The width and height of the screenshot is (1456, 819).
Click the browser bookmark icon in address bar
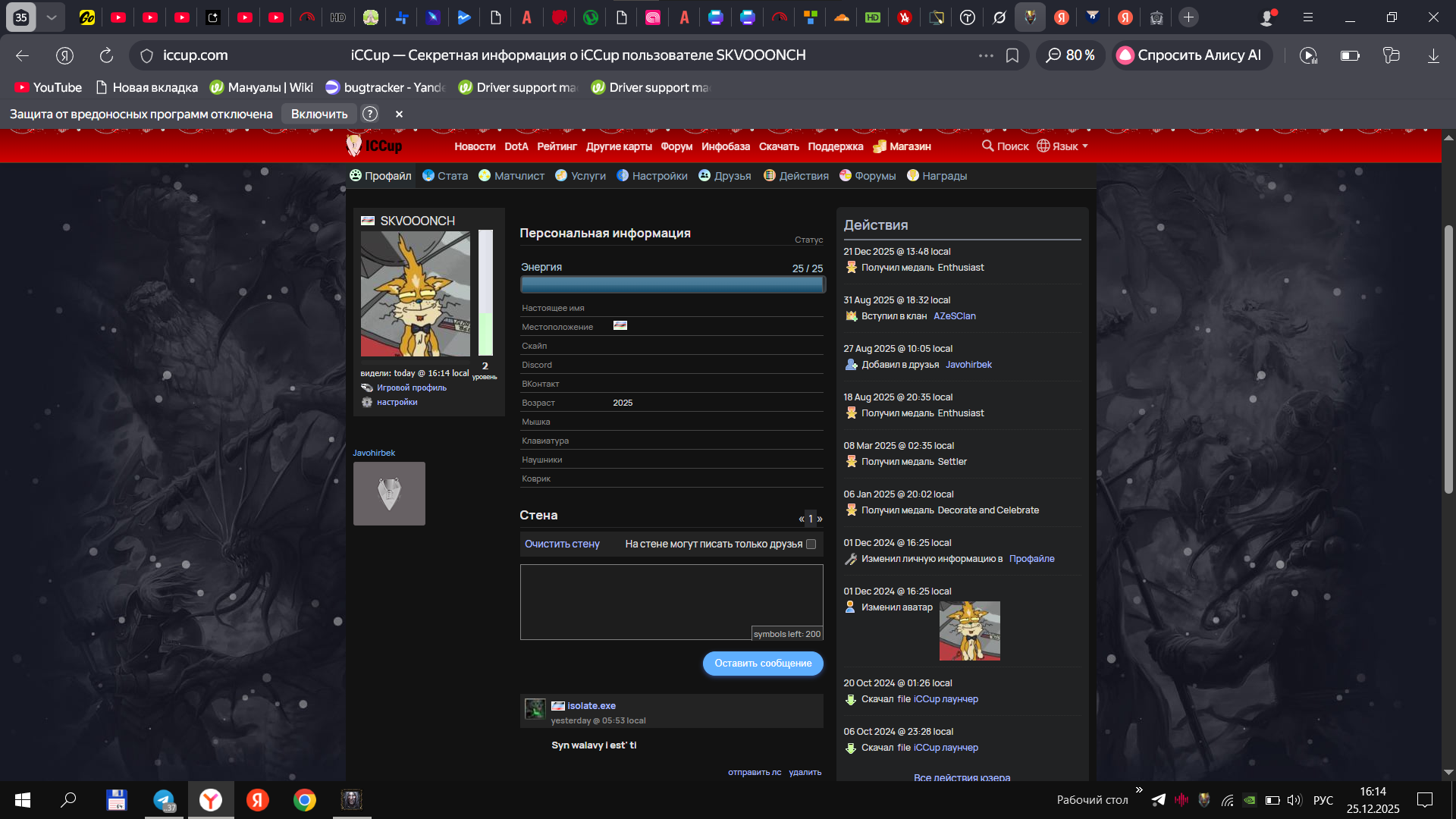point(1012,55)
